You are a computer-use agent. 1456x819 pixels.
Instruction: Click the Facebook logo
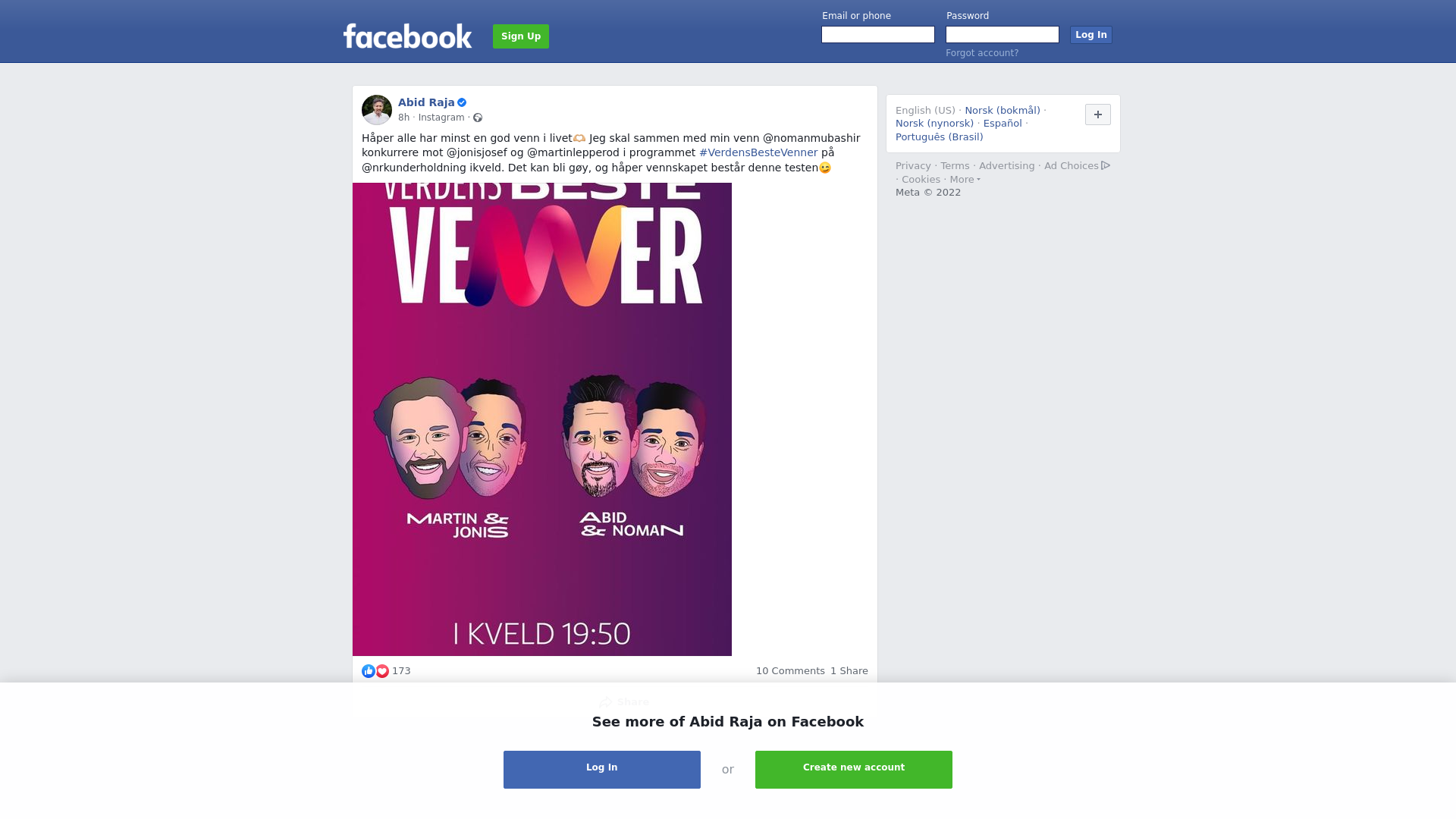tap(407, 36)
